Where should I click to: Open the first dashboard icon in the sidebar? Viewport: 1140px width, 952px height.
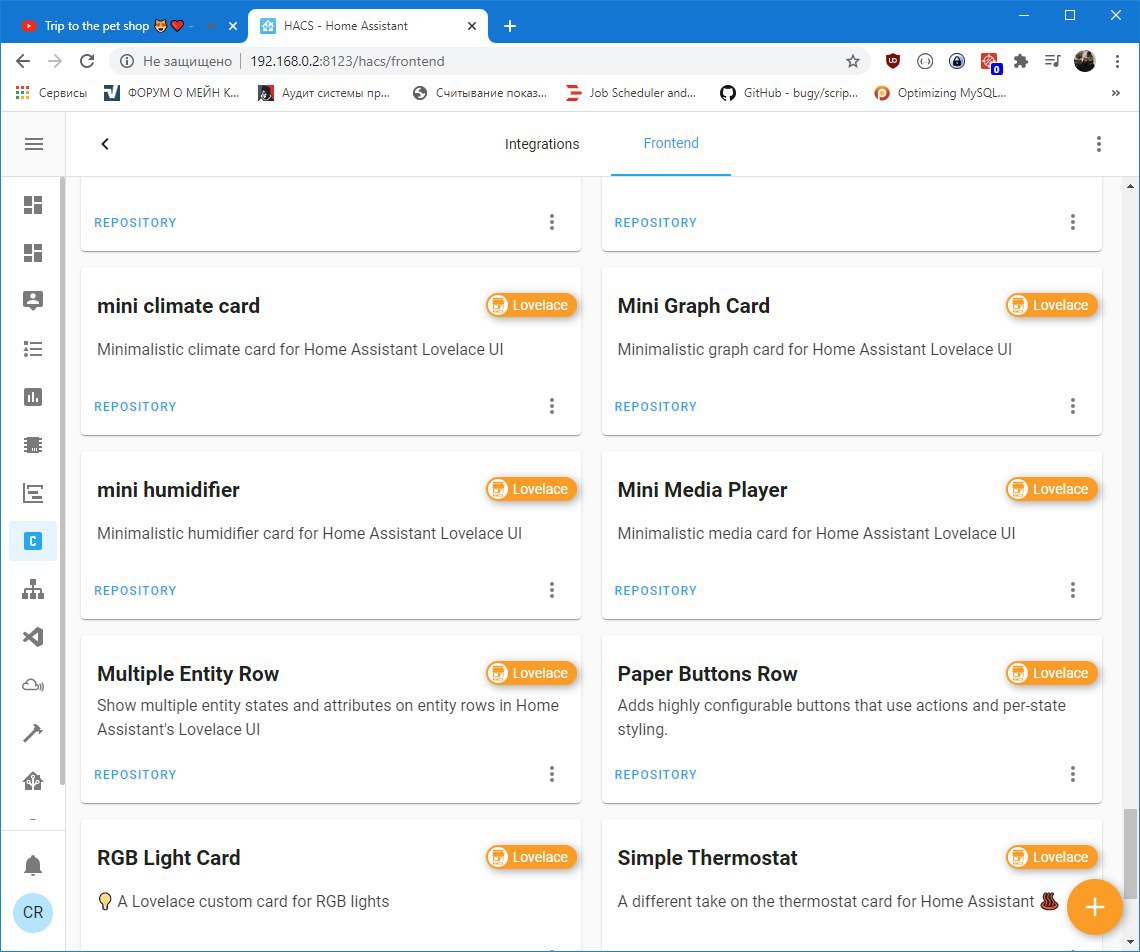click(33, 205)
